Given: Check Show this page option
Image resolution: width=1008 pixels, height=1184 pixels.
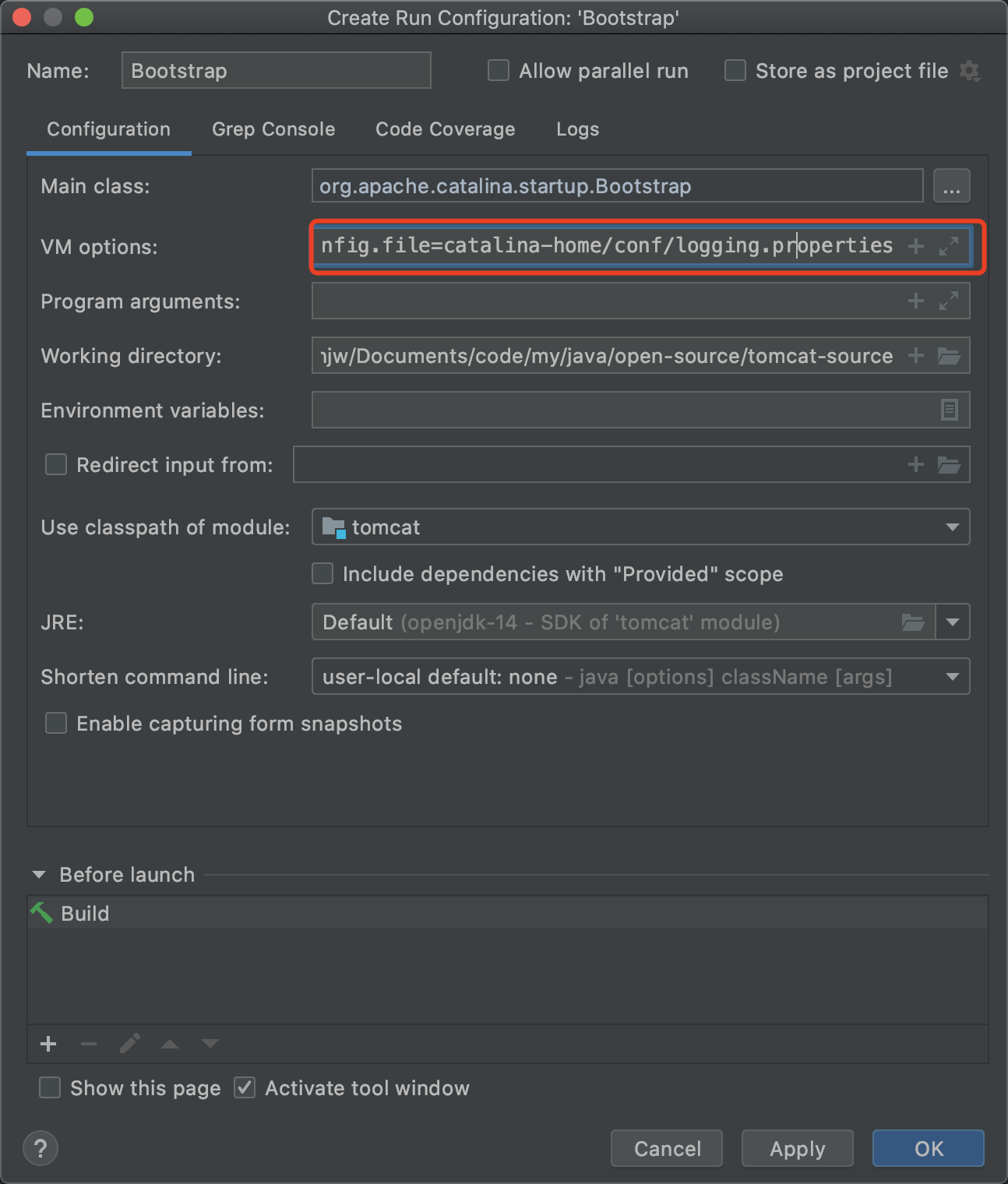Looking at the screenshot, I should [x=50, y=1087].
